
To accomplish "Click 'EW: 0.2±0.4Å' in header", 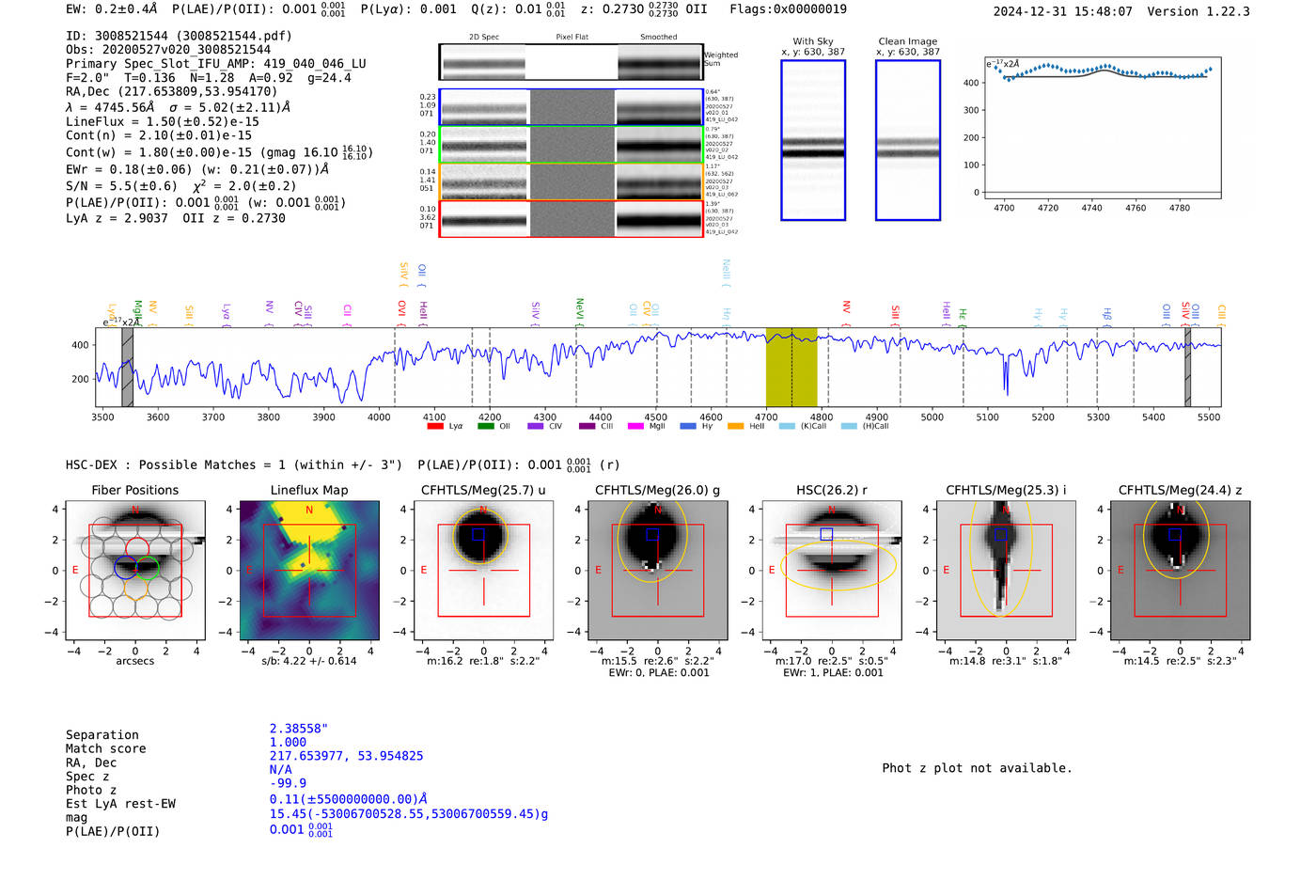I will click(x=112, y=9).
